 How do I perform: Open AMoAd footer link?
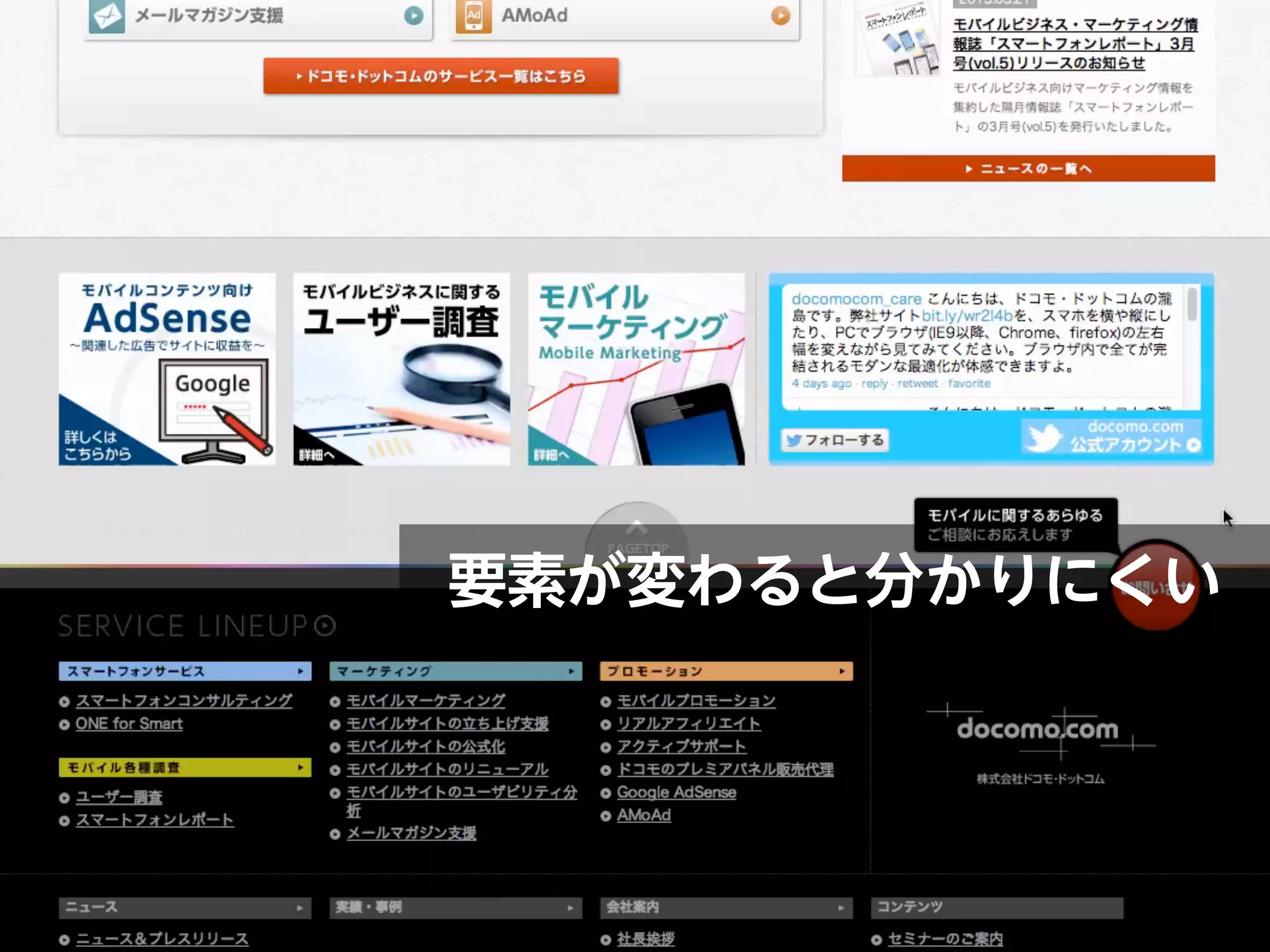(644, 815)
